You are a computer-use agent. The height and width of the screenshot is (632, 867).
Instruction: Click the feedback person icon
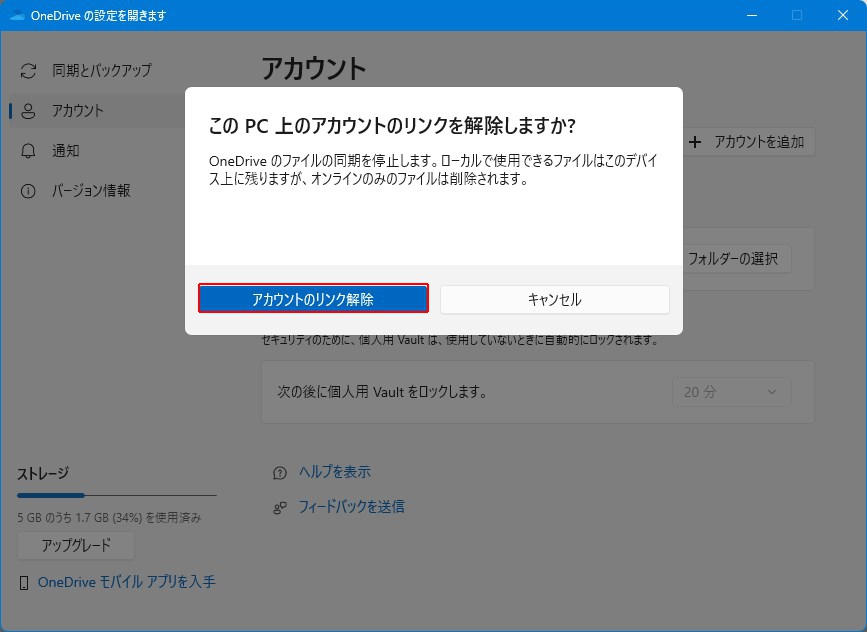tap(280, 507)
